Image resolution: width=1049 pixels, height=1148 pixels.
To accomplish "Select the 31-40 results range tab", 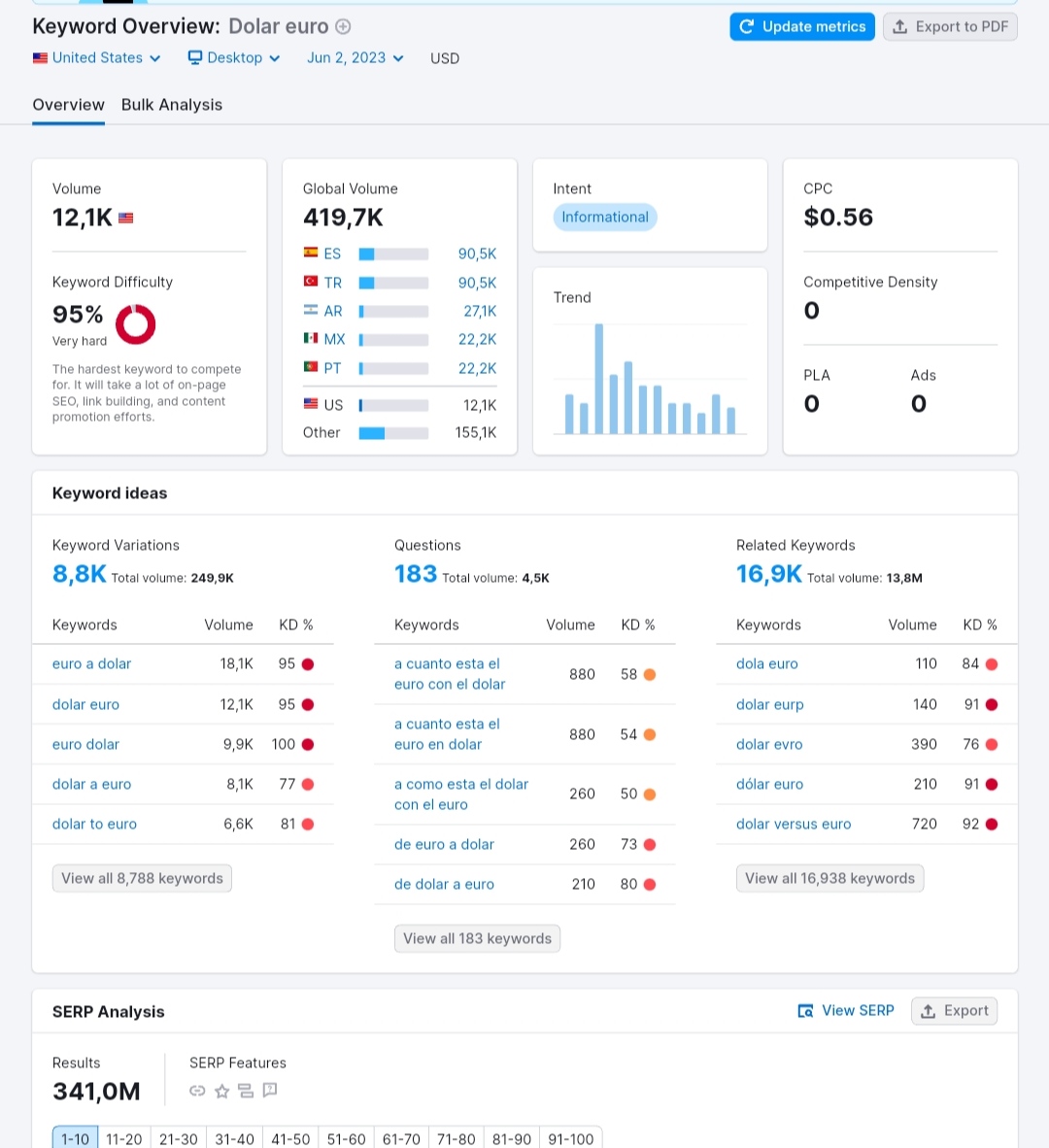I will tap(234, 1138).
